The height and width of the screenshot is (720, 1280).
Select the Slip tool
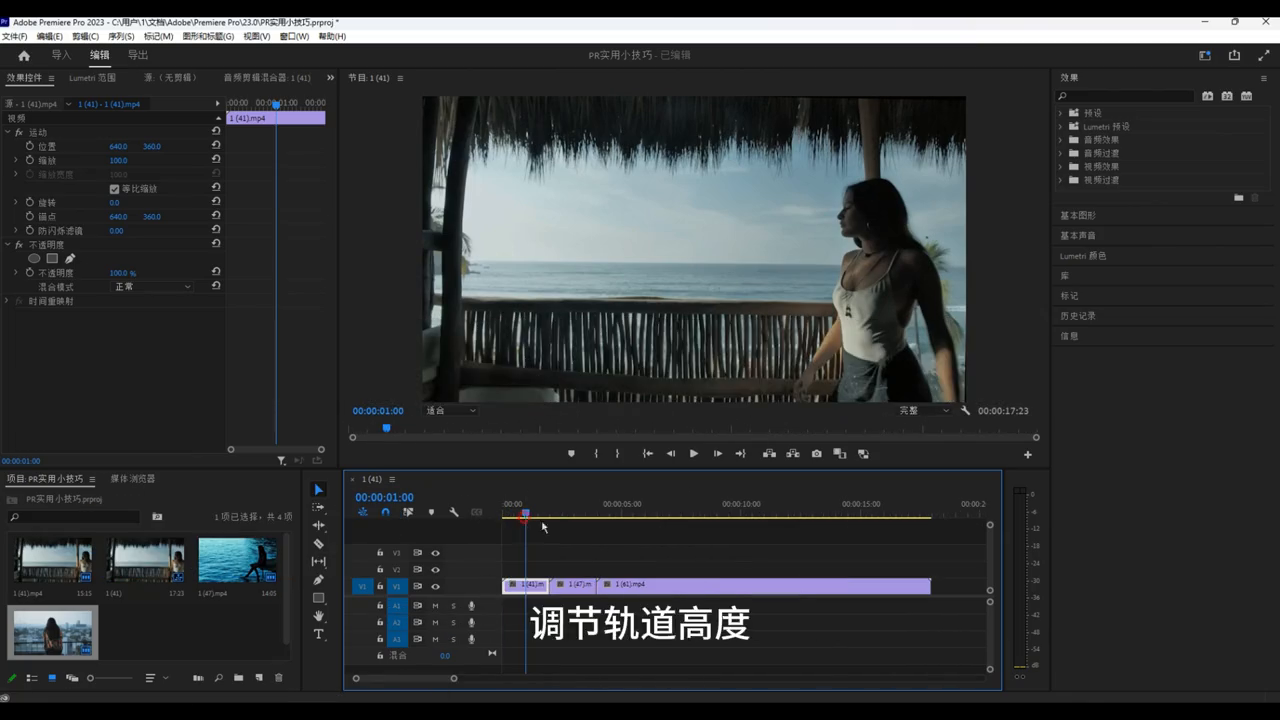pyautogui.click(x=319, y=562)
